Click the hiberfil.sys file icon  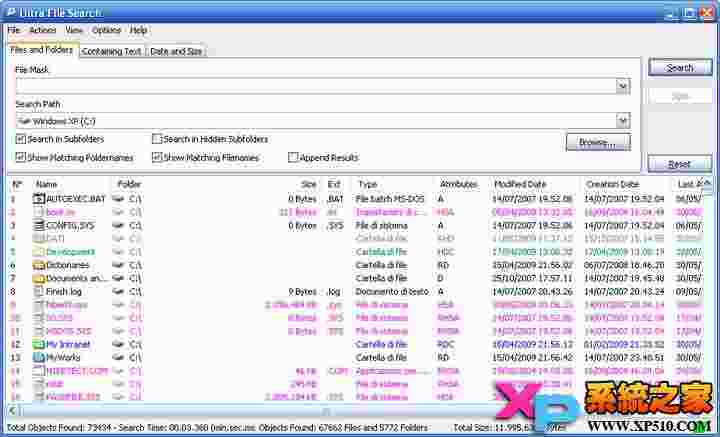39,305
